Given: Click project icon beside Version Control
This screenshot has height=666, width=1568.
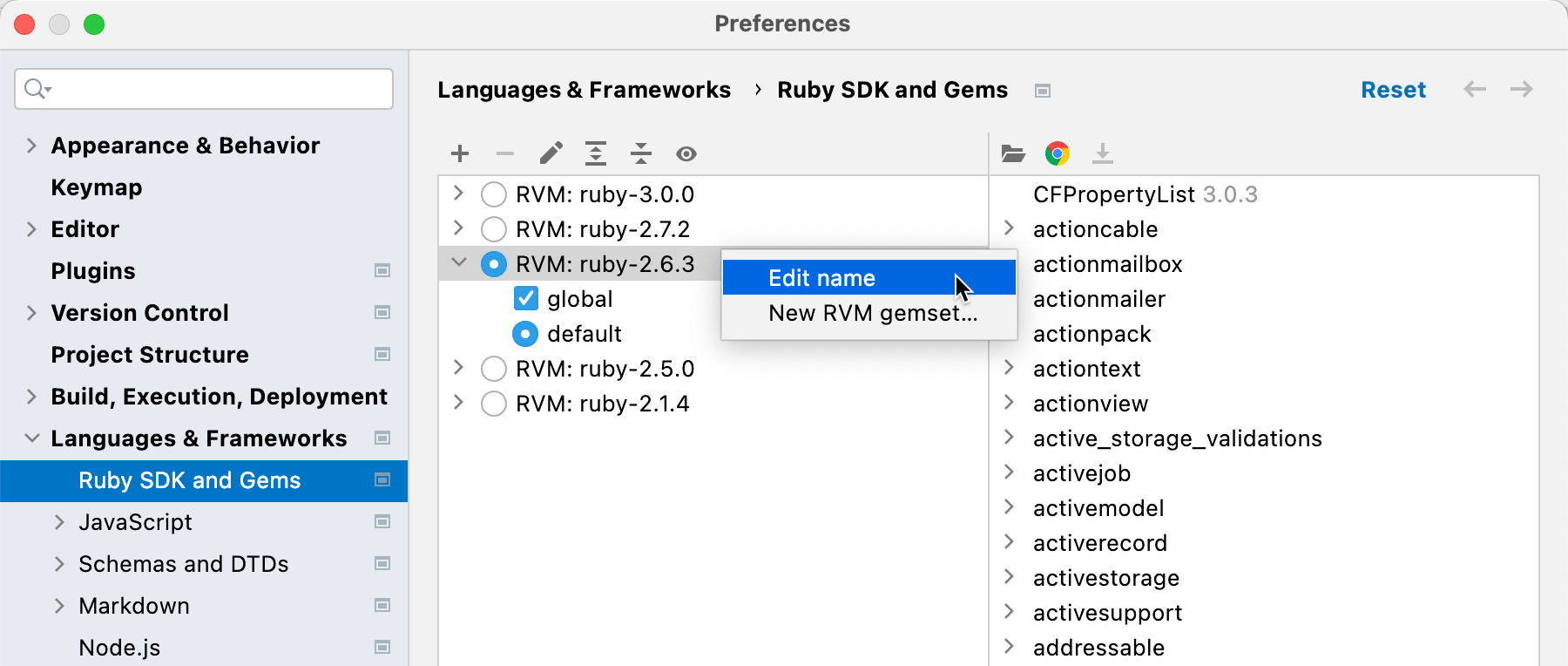Looking at the screenshot, I should coord(382,313).
